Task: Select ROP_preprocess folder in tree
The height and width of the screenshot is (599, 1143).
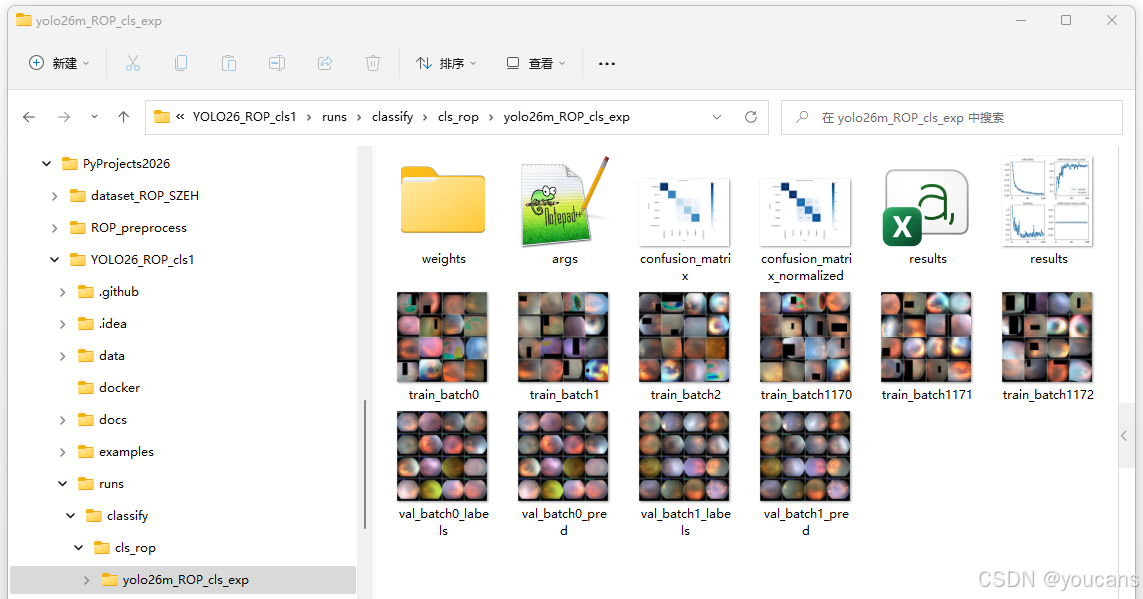Action: (x=128, y=227)
